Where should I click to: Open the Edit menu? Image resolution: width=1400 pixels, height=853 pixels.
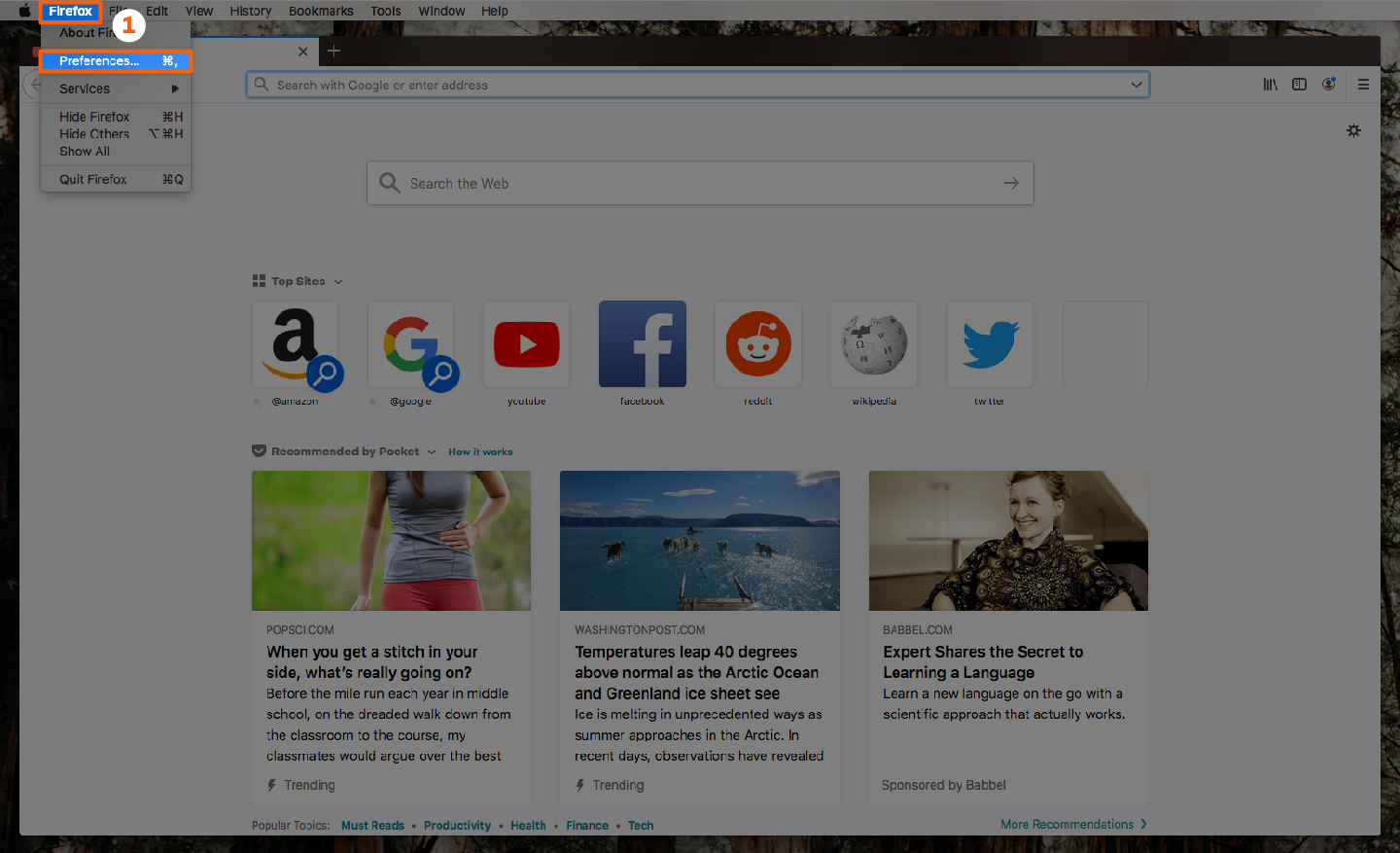point(157,11)
